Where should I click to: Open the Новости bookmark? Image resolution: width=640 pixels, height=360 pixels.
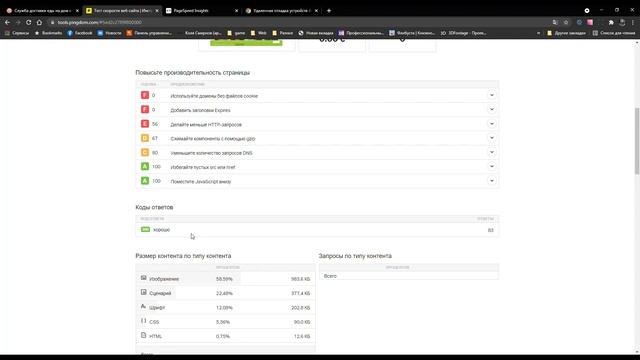pos(109,33)
